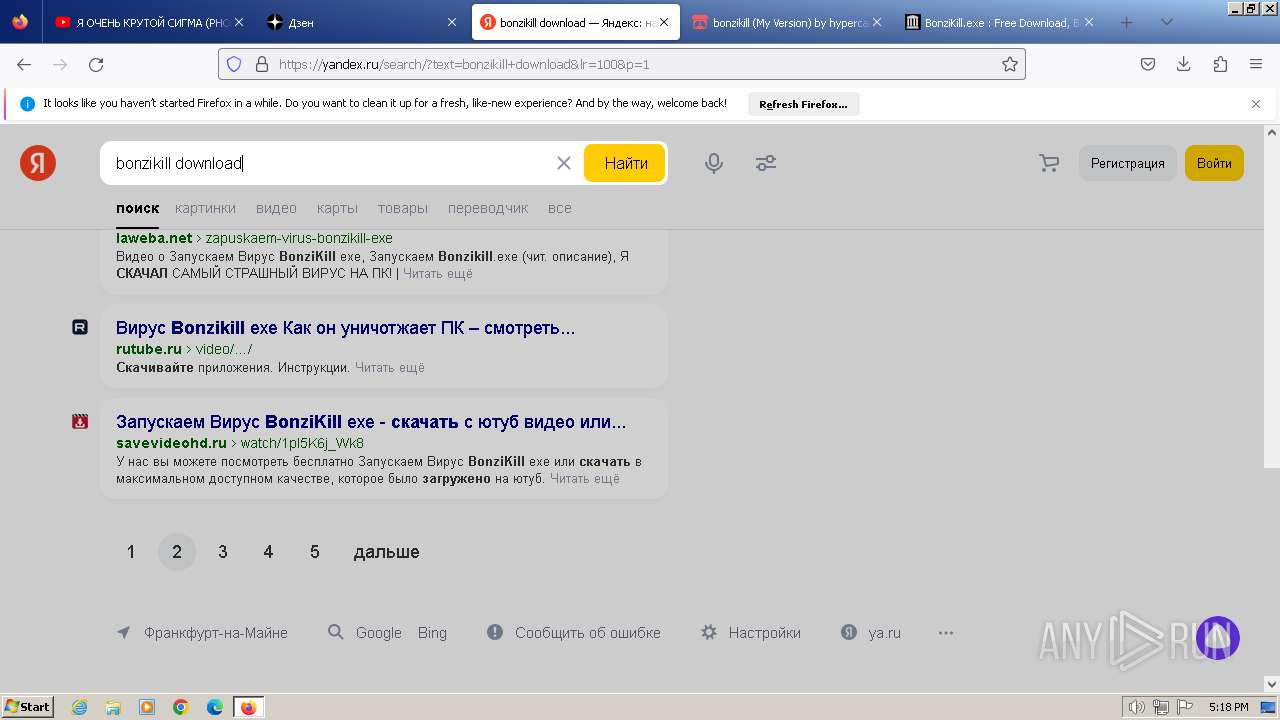Click the Yandex logo icon
This screenshot has height=720, width=1280.
pos(38,163)
